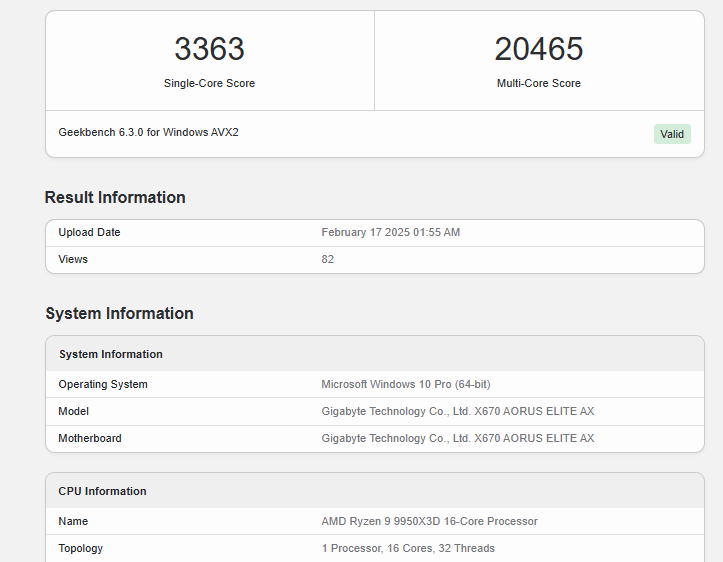
Task: Click the Upload Date row label
Action: click(x=89, y=232)
